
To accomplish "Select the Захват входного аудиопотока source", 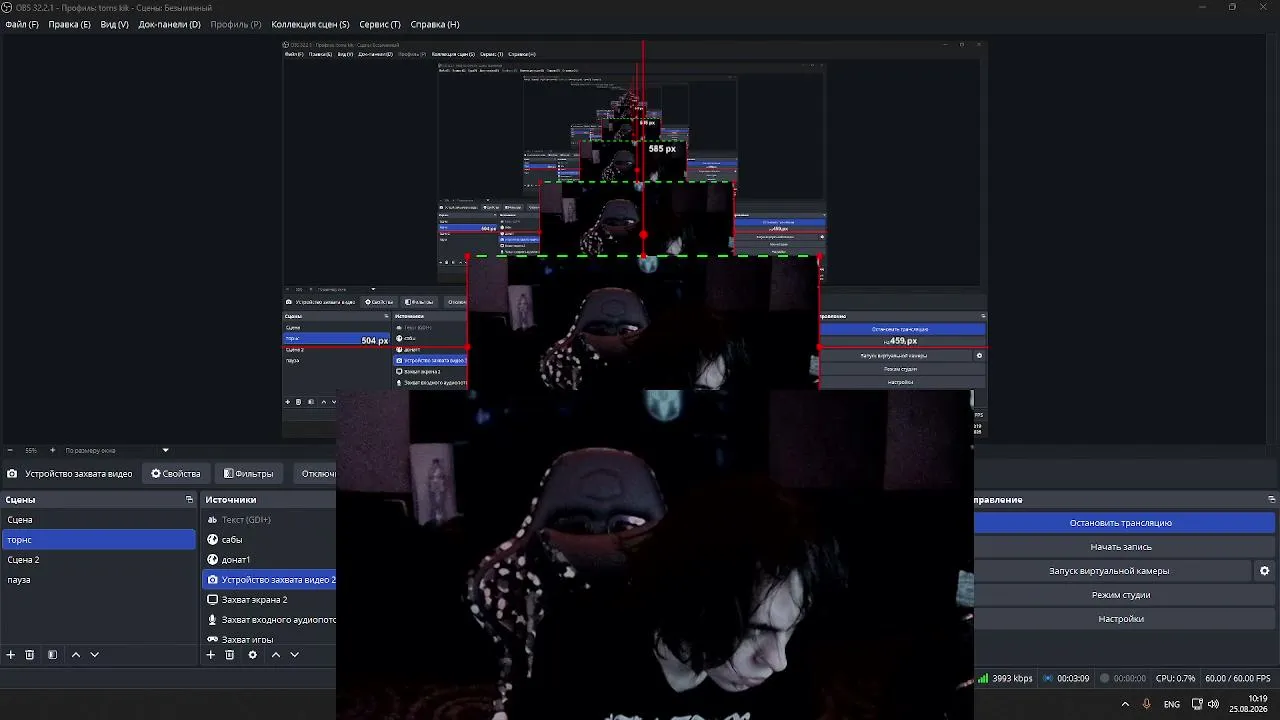I will pos(270,620).
